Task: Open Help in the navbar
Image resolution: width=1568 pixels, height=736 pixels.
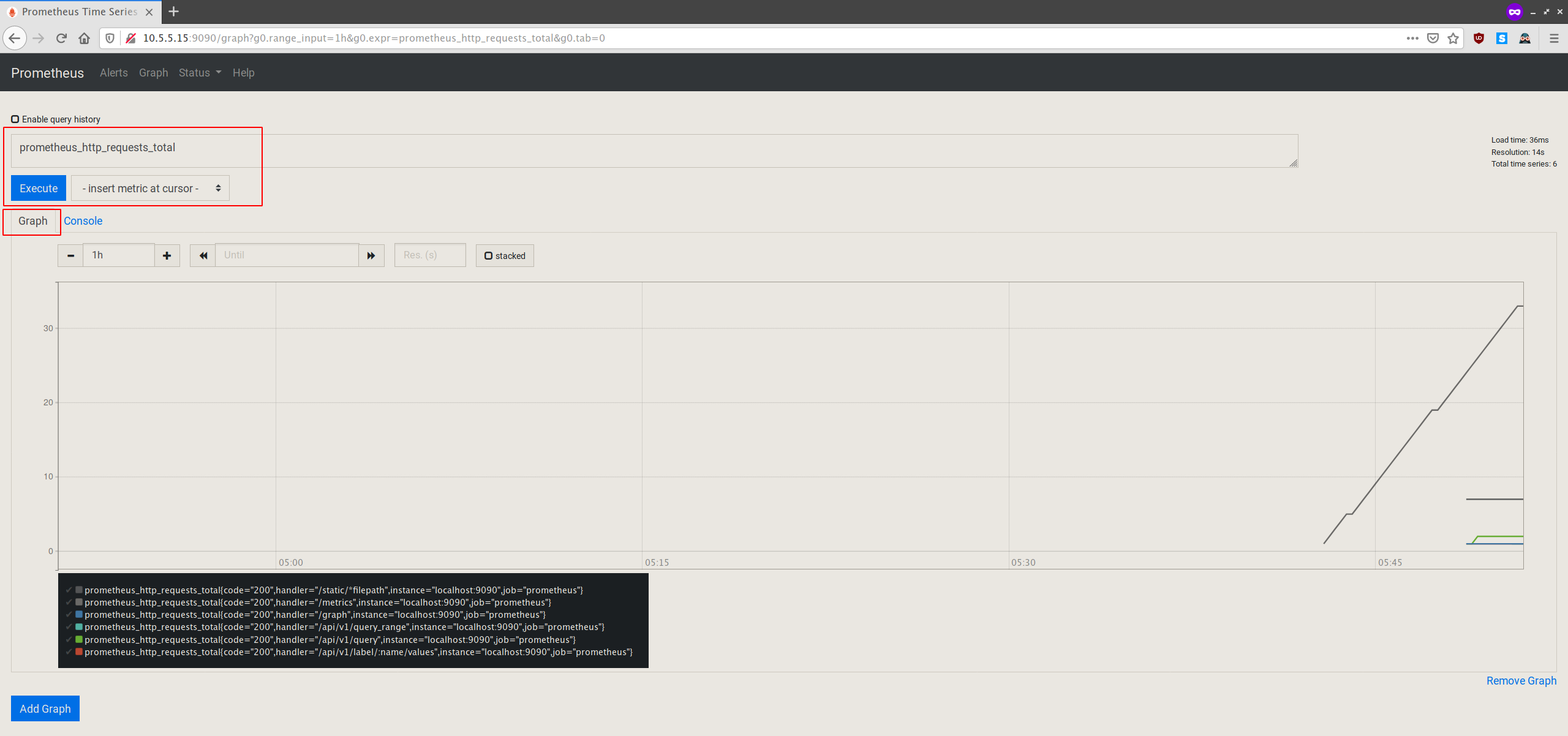Action: click(x=243, y=72)
